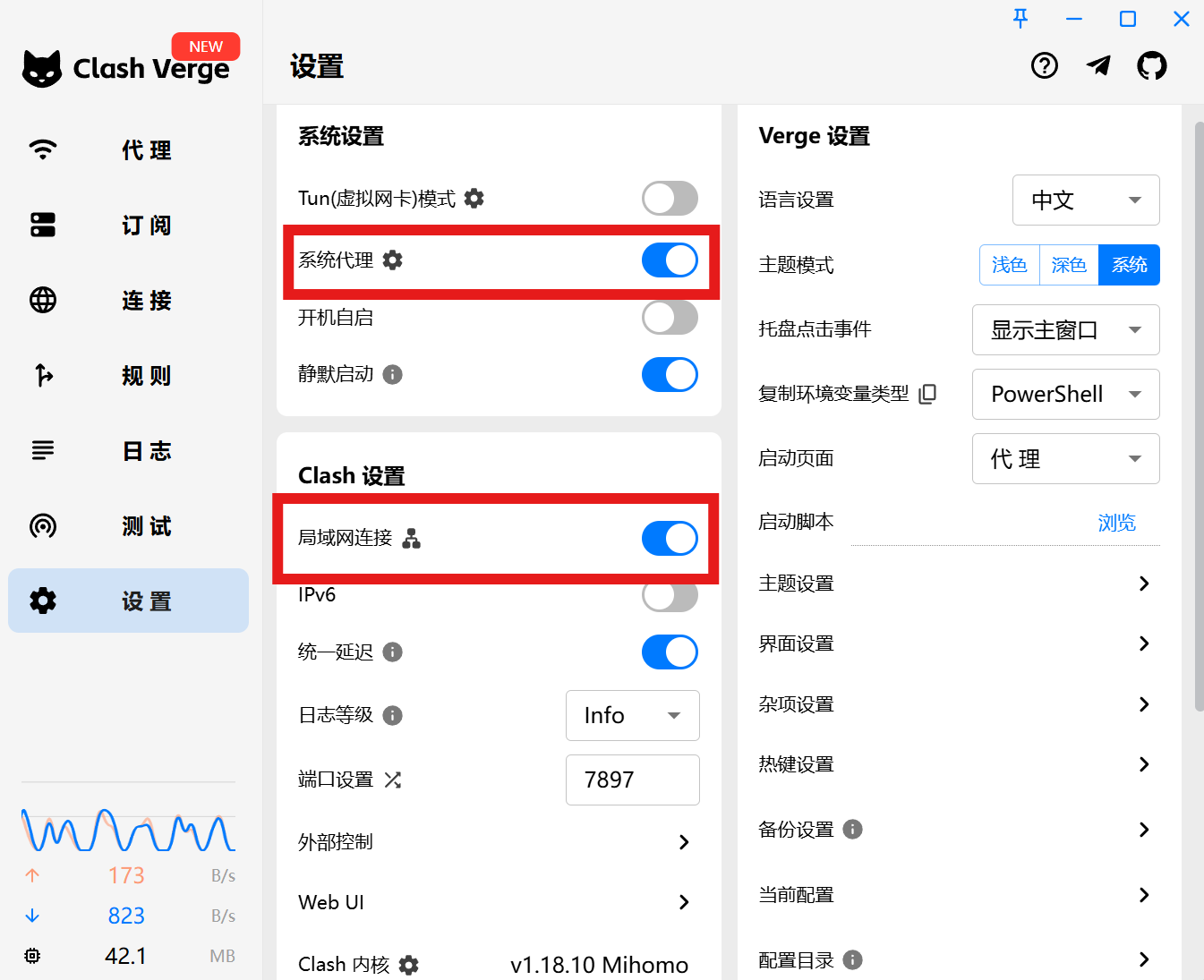Expand 备份设置 backup settings
This screenshot has height=980, width=1204.
click(959, 830)
